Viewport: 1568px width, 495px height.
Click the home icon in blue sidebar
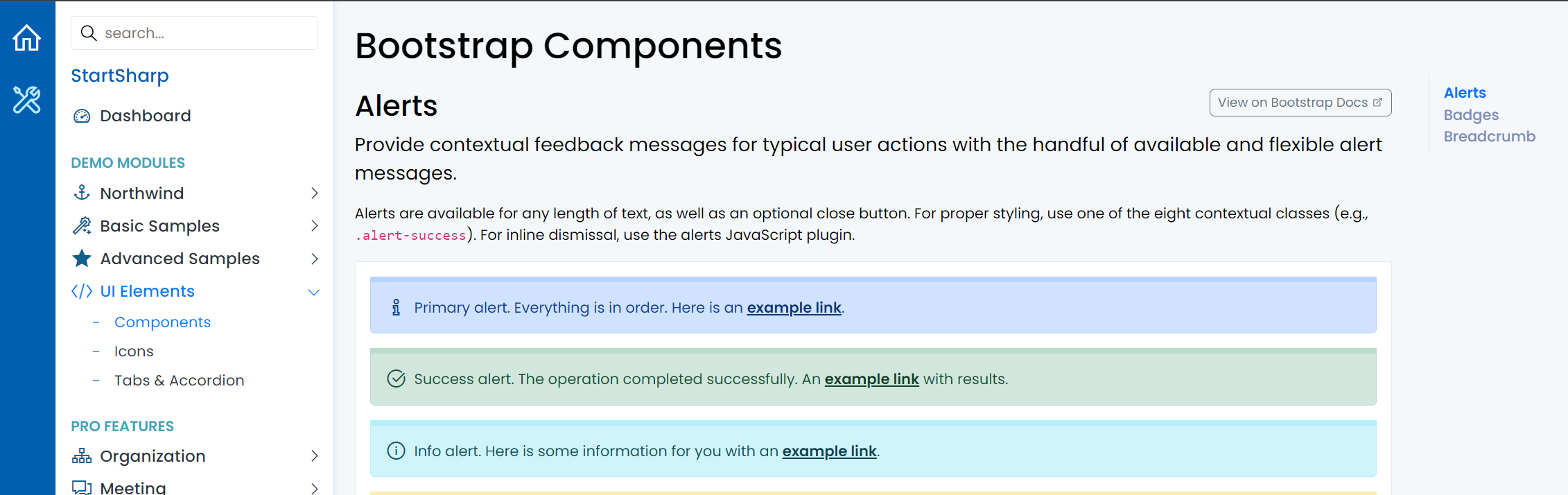coord(27,38)
